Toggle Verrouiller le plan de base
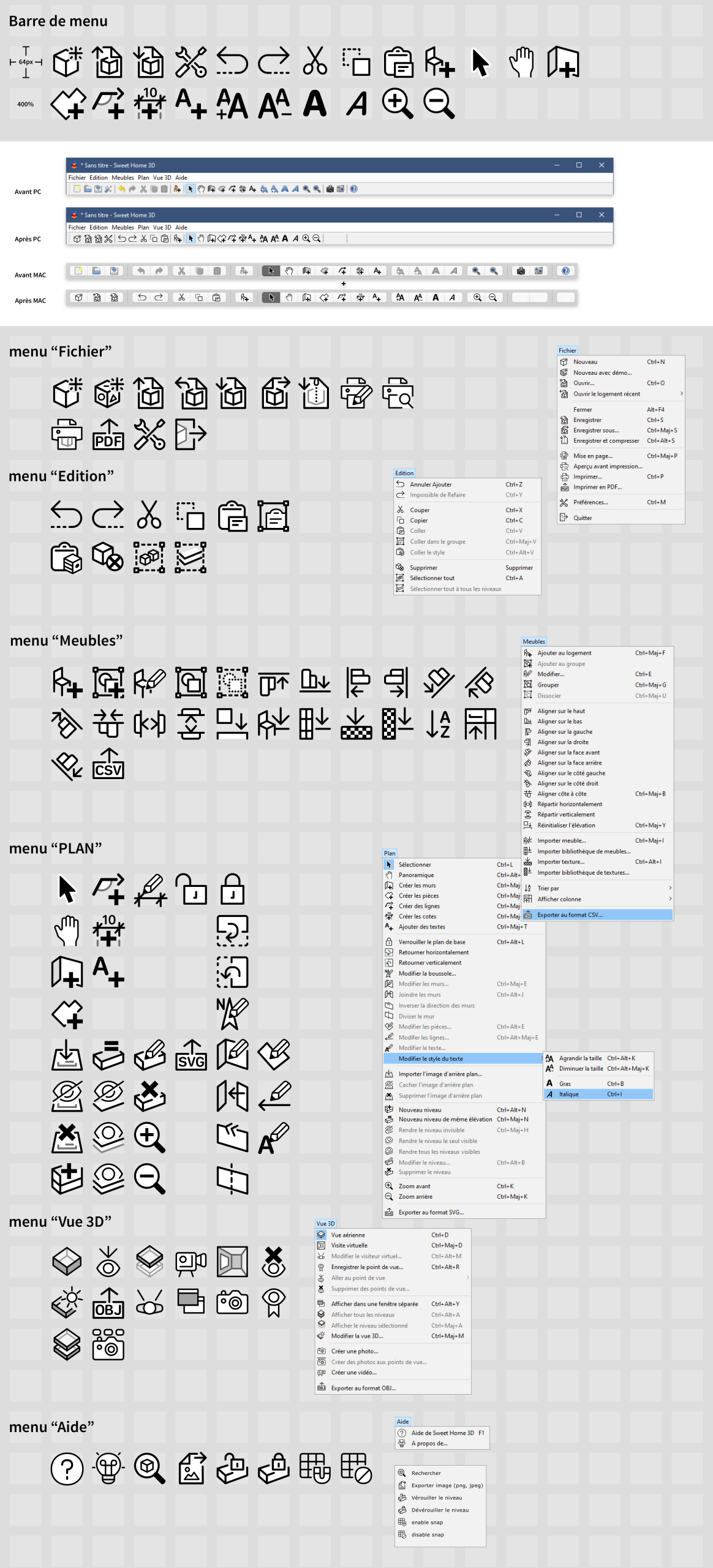The width and height of the screenshot is (713, 1568). click(x=431, y=942)
